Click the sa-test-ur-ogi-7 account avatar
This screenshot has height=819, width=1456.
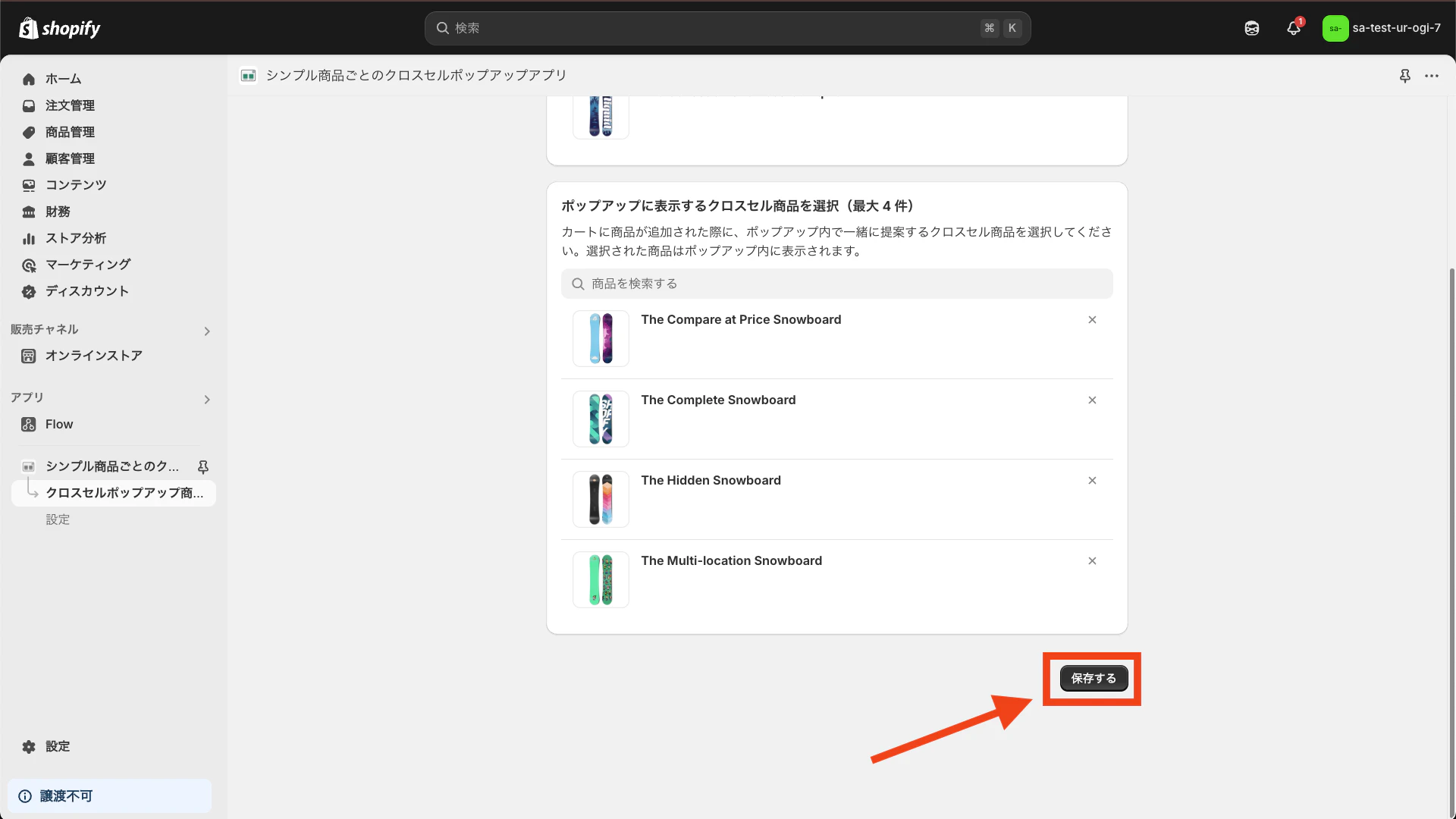pyautogui.click(x=1335, y=28)
